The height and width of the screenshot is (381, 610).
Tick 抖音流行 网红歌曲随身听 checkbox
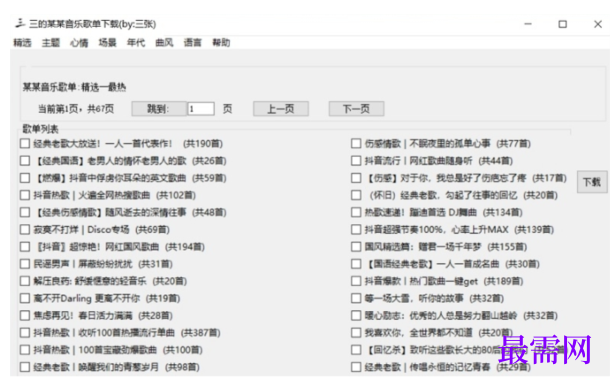tap(356, 161)
